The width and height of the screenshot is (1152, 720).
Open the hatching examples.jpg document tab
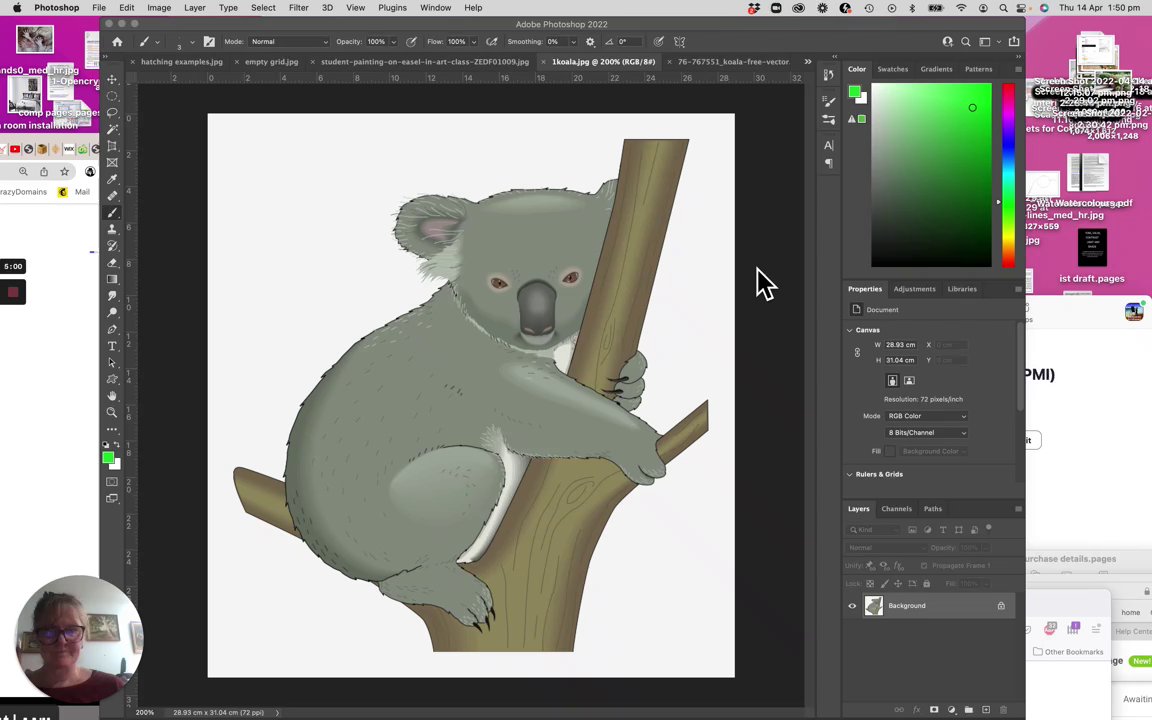pos(182,62)
